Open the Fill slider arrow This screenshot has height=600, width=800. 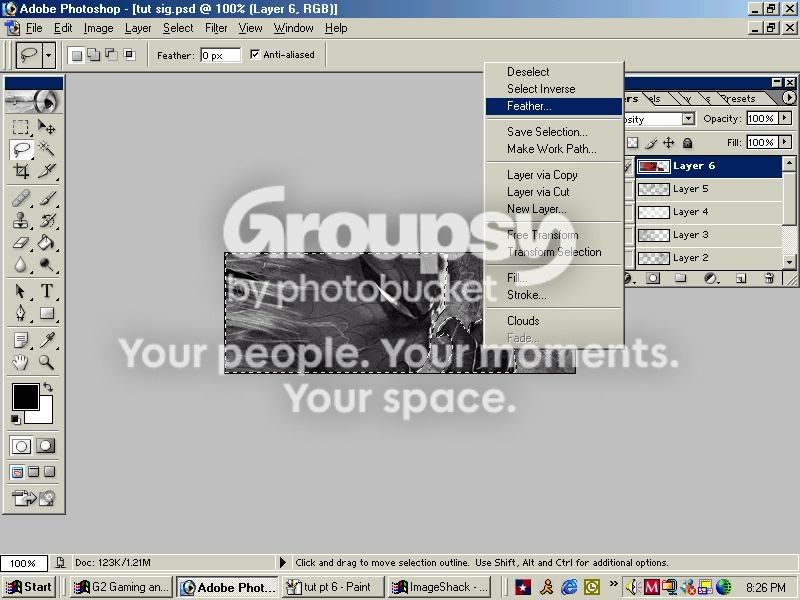[785, 142]
